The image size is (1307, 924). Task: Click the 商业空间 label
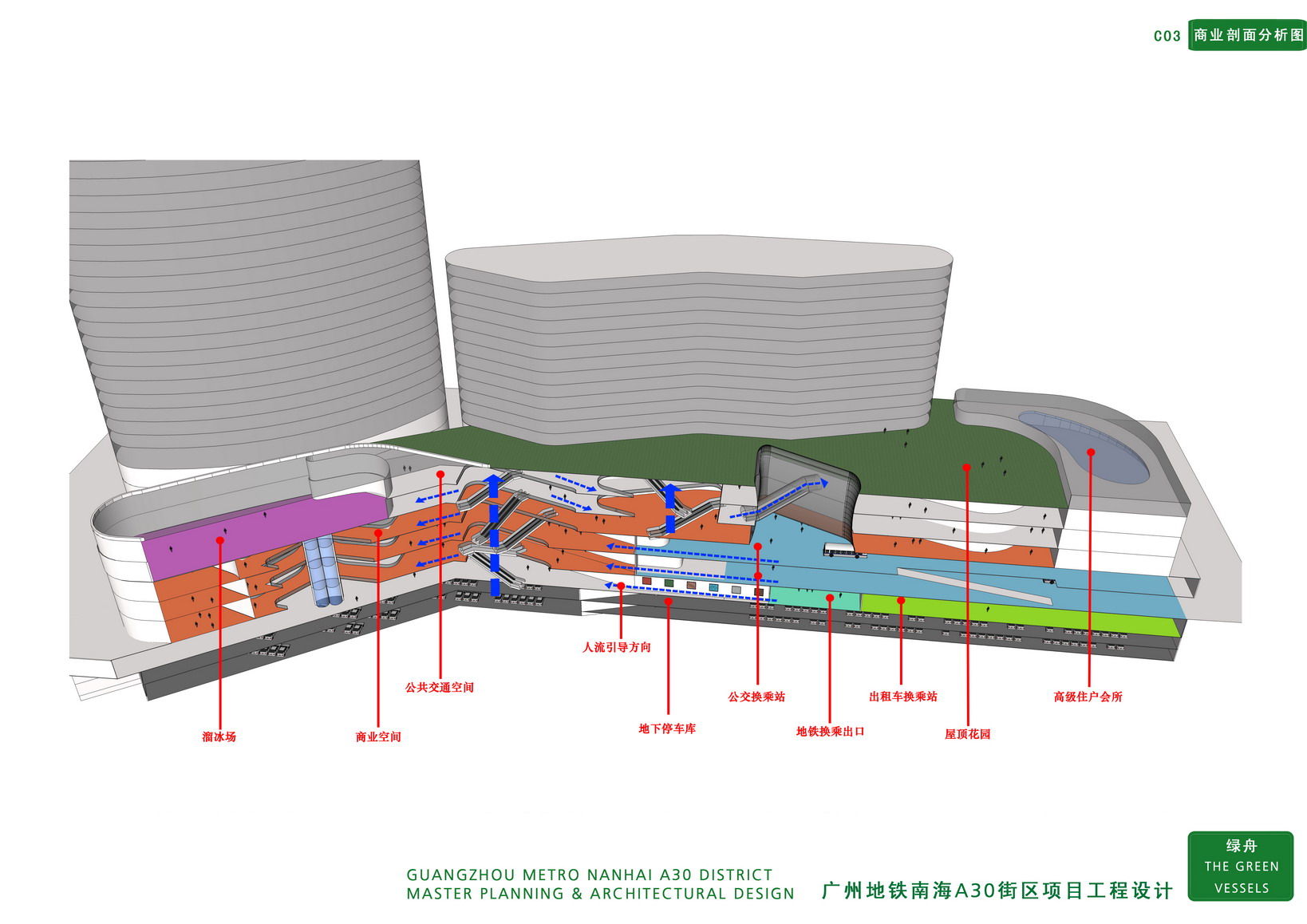(x=378, y=737)
